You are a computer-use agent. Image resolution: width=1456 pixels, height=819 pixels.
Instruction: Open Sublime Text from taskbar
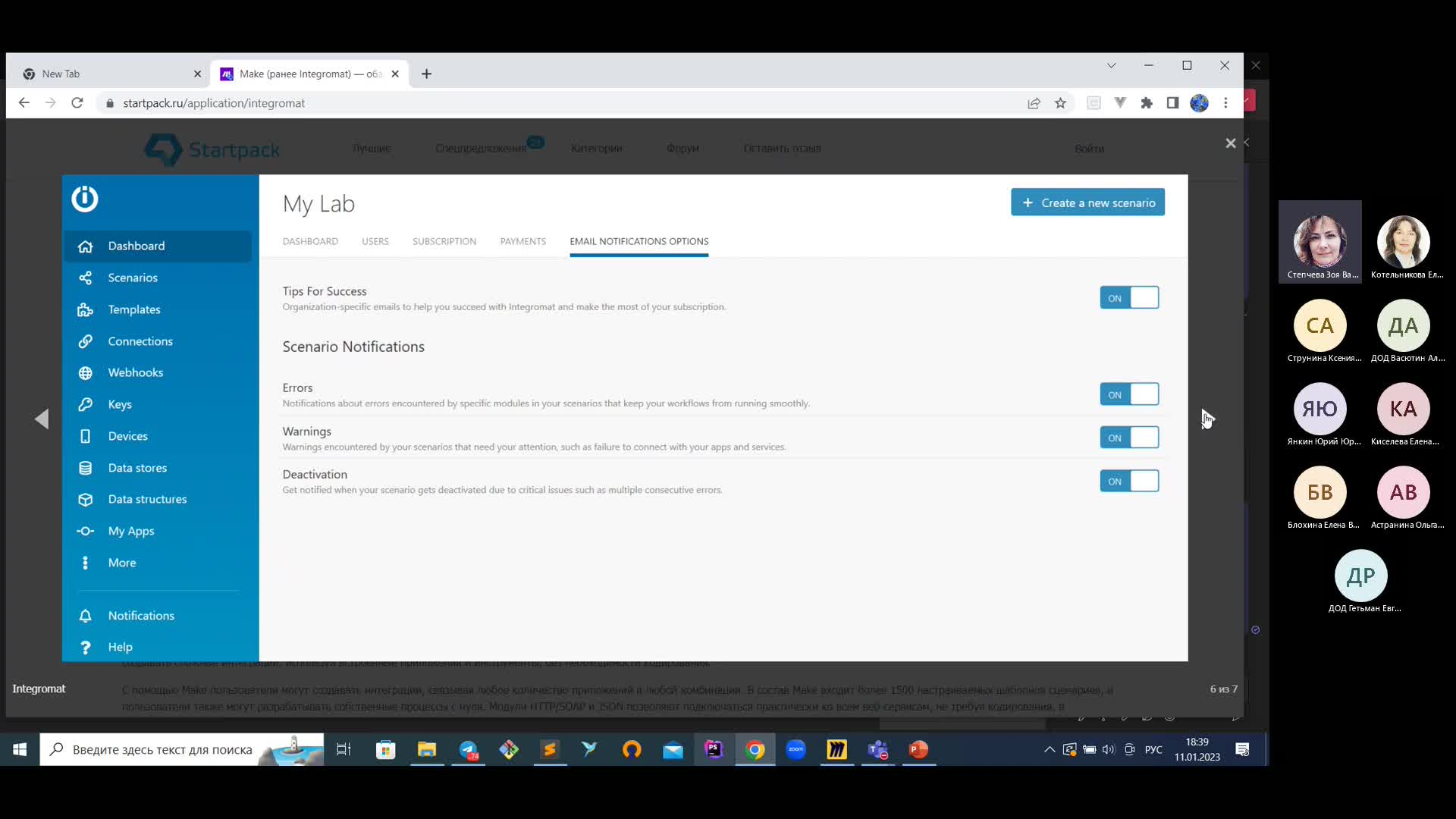point(550,750)
